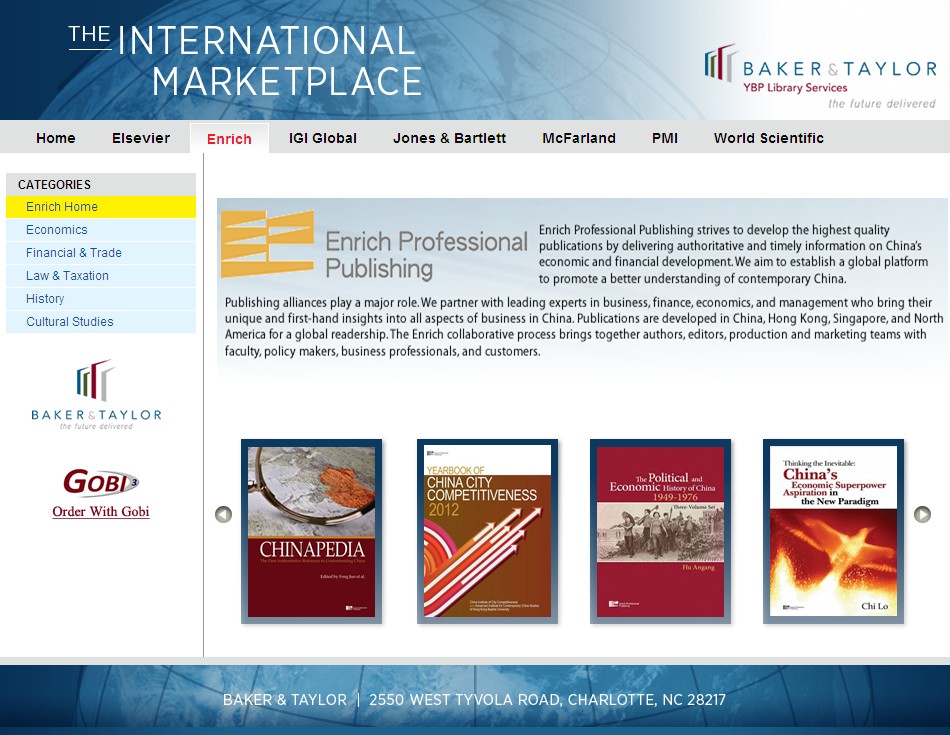
Task: Click the Enrich Professional Publishing logo
Action: [374, 245]
